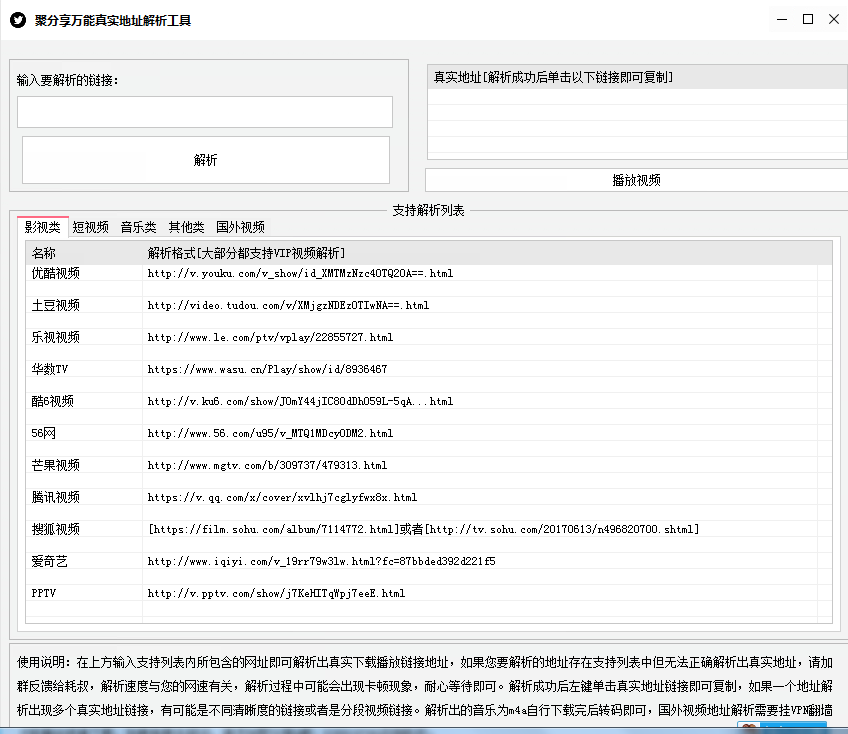Click the www.wasu.cn example URL
The image size is (848, 734).
[x=267, y=369]
